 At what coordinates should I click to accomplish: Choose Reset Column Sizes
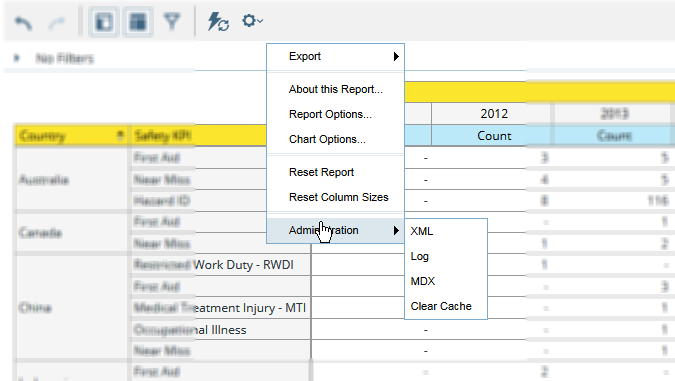tap(335, 197)
